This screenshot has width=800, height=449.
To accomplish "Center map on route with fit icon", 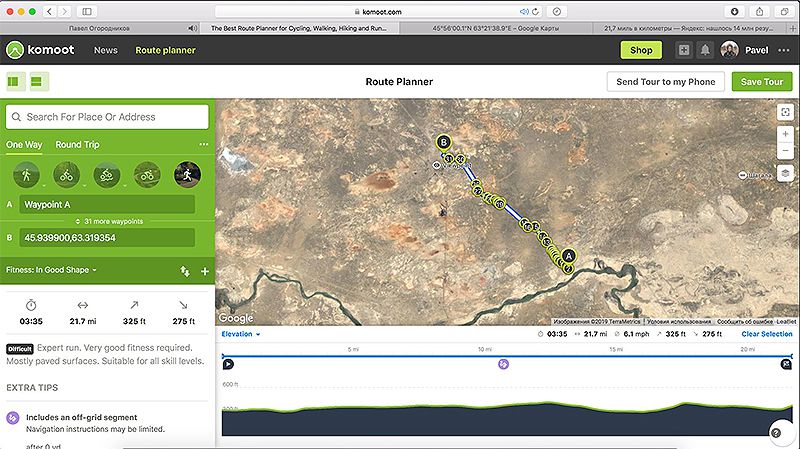I will [x=785, y=111].
